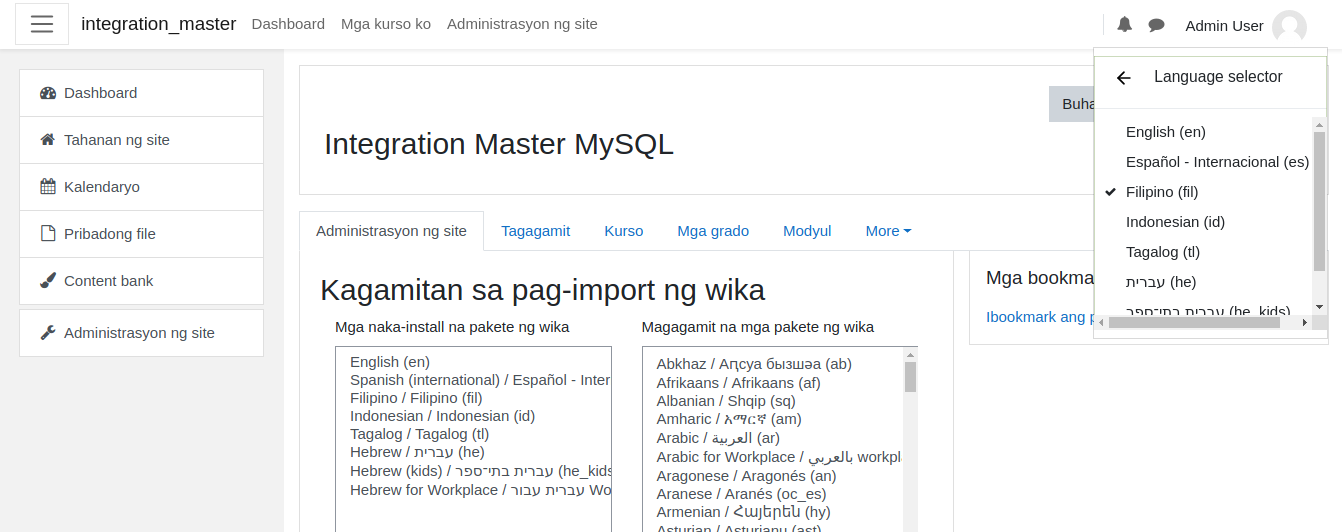Screen dimensions: 1342x532
Task: Click Dashboard link in top navbar
Action: tap(288, 24)
